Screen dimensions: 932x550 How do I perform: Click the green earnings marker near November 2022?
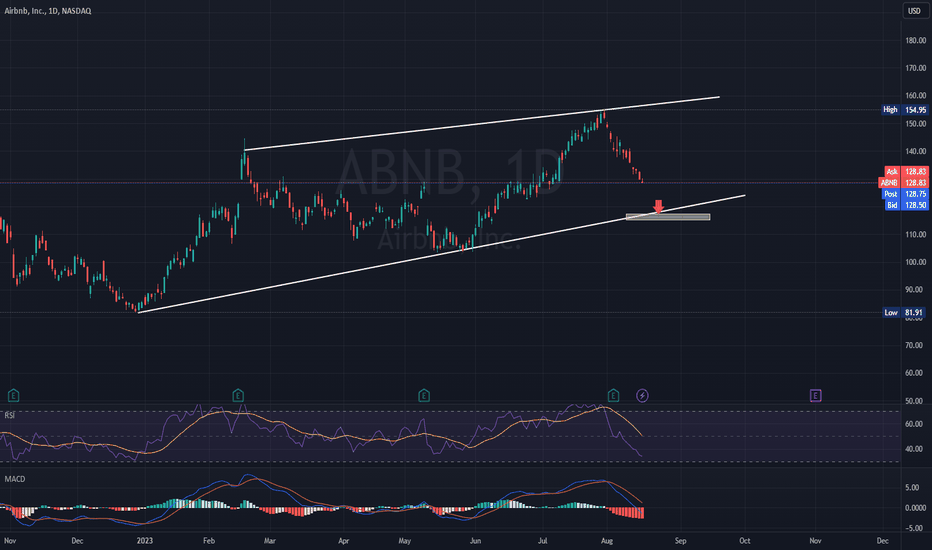click(x=13, y=395)
